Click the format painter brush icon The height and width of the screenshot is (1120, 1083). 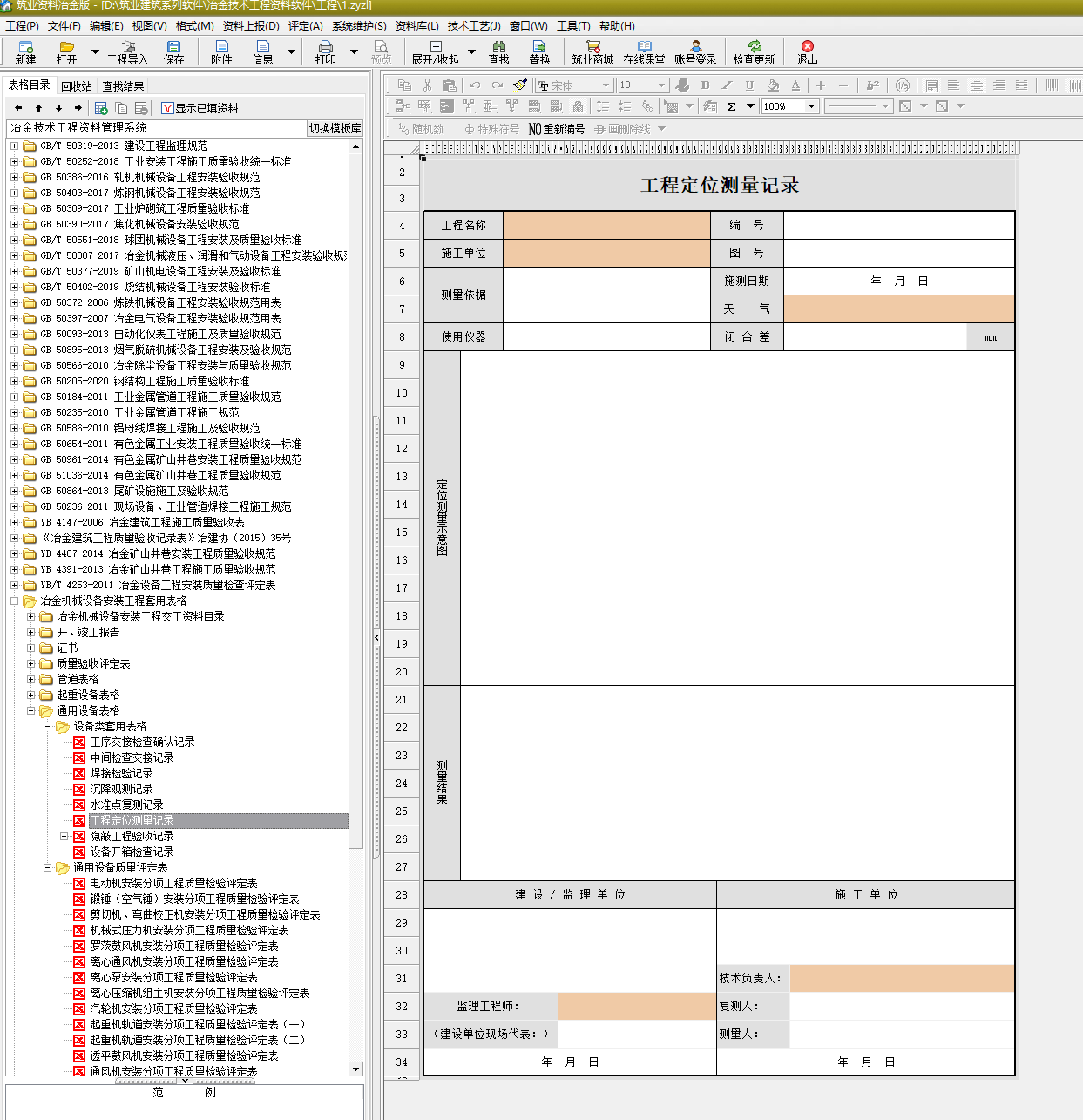520,85
